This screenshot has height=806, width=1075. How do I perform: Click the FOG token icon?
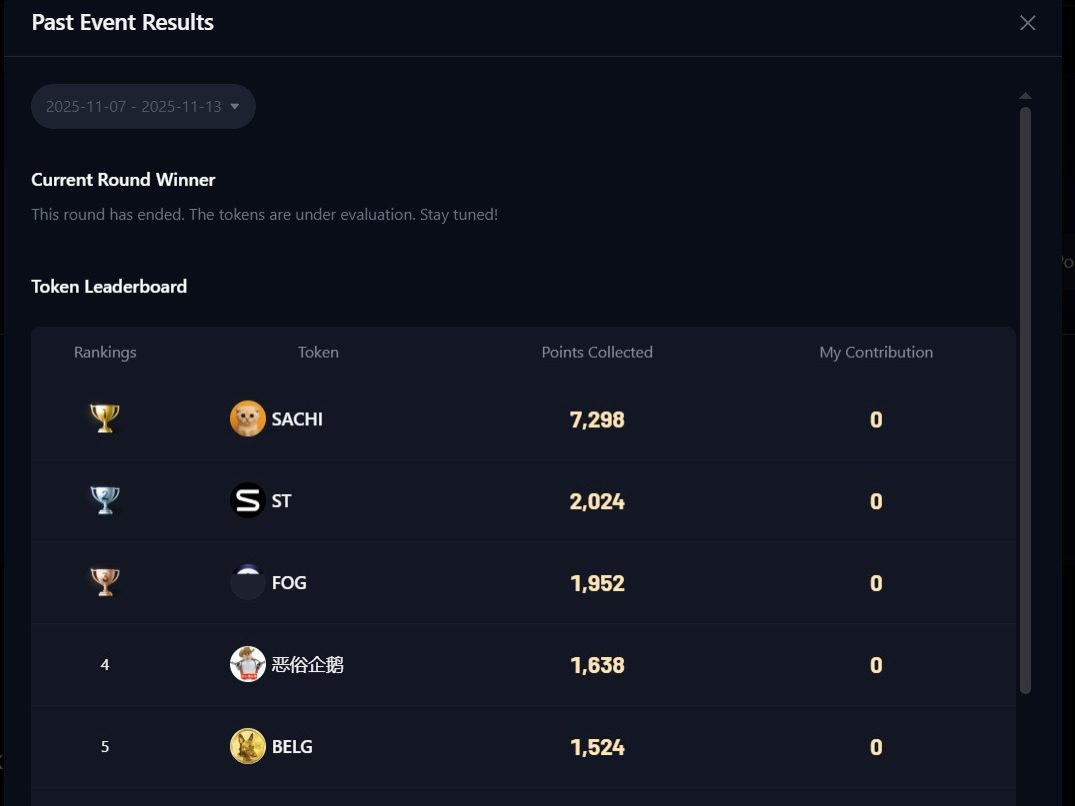click(x=247, y=583)
